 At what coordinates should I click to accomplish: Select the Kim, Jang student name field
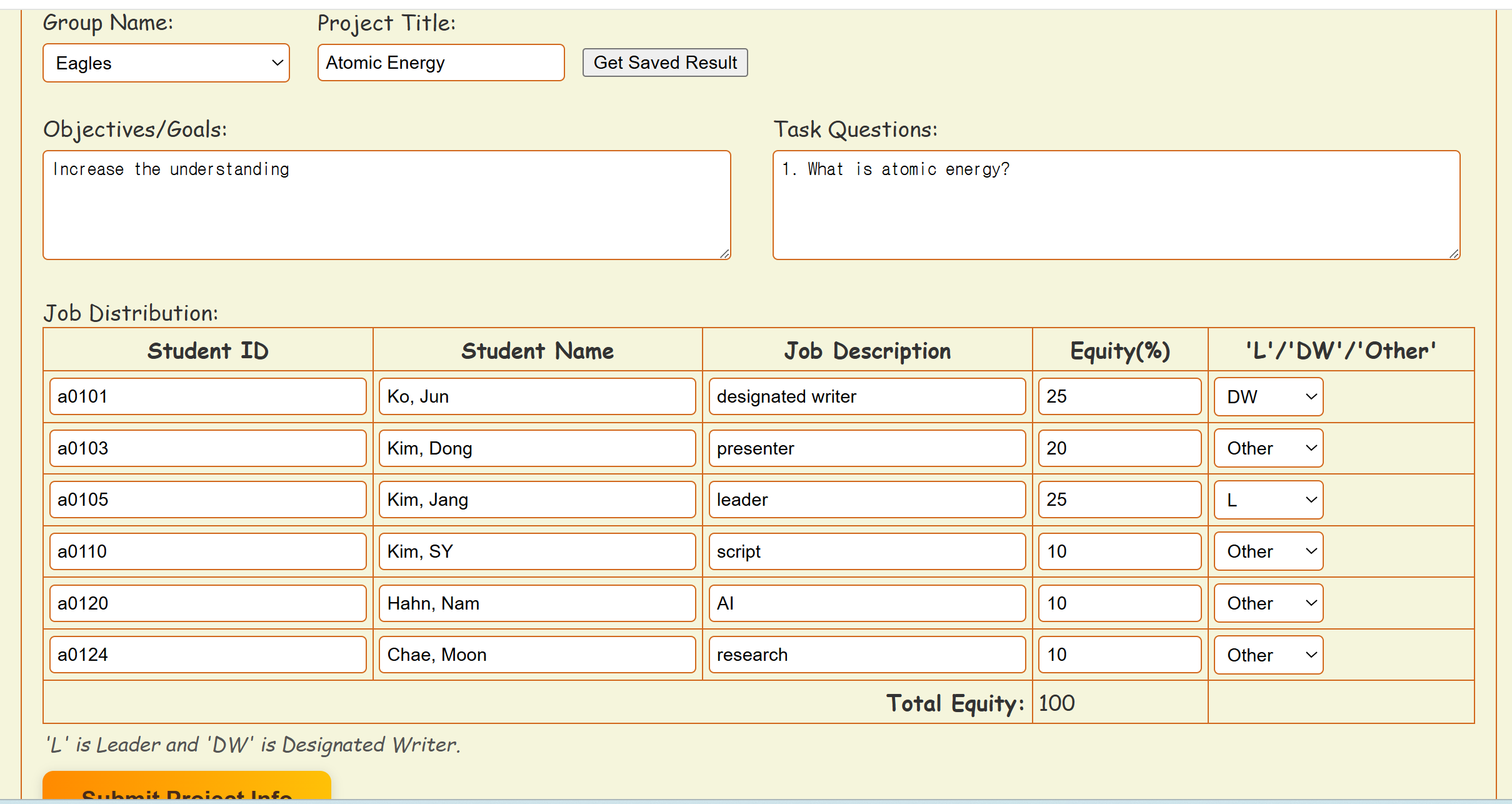[537, 500]
